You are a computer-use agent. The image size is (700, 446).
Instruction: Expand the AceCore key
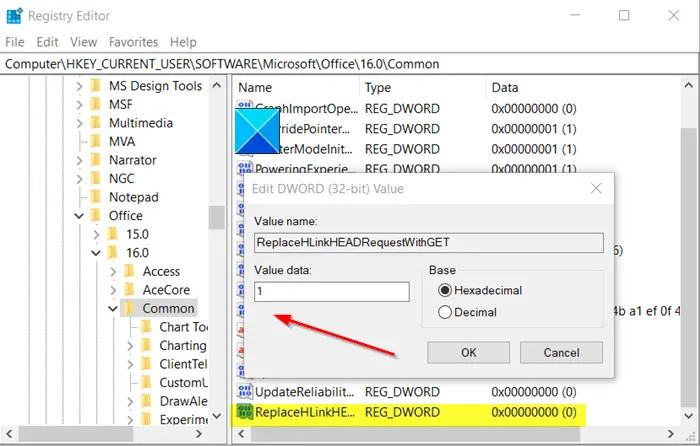[113, 290]
